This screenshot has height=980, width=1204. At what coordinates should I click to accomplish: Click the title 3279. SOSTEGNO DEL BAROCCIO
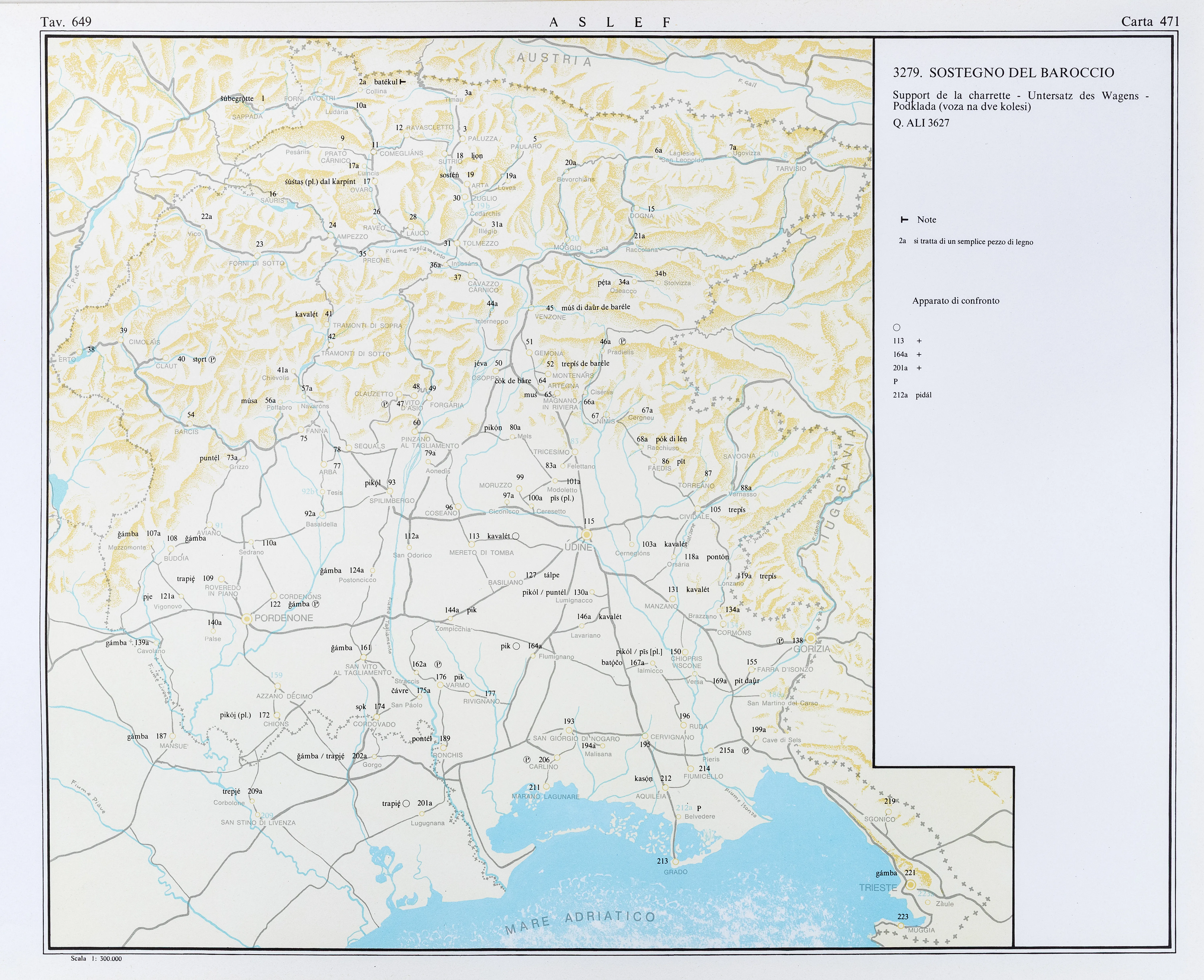[1004, 72]
